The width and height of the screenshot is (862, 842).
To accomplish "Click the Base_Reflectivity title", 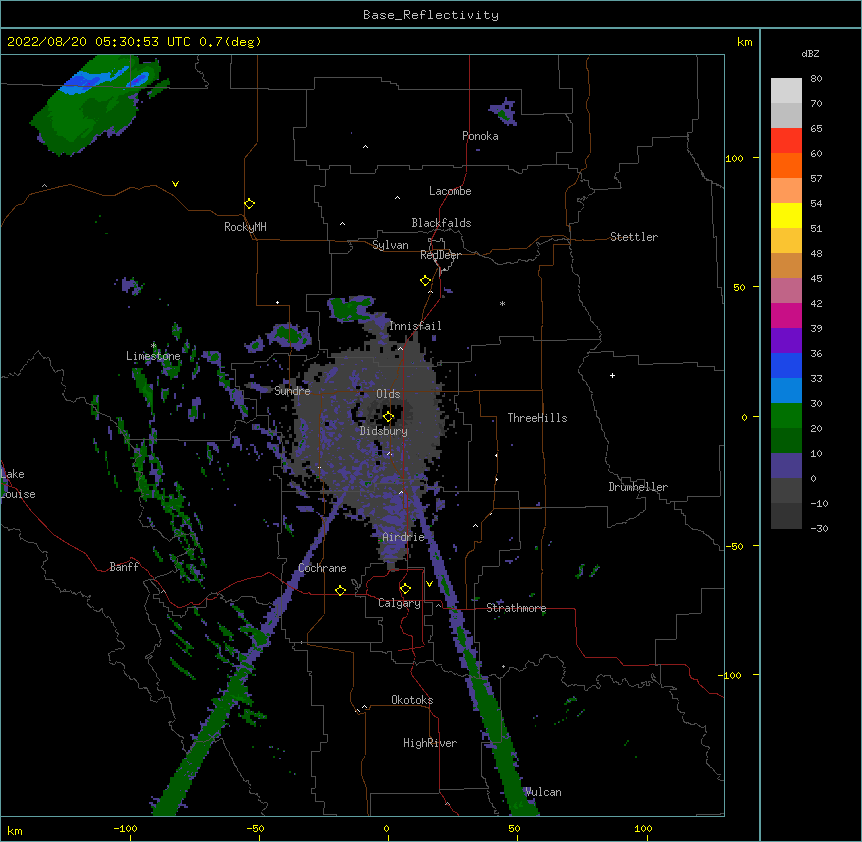I will point(431,15).
